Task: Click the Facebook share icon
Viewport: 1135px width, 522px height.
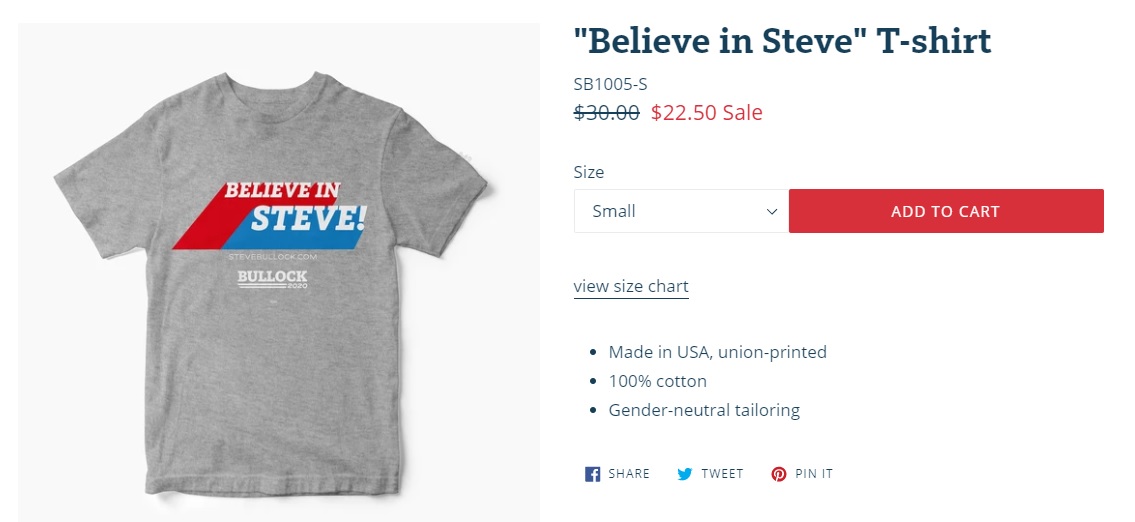Action: point(592,474)
